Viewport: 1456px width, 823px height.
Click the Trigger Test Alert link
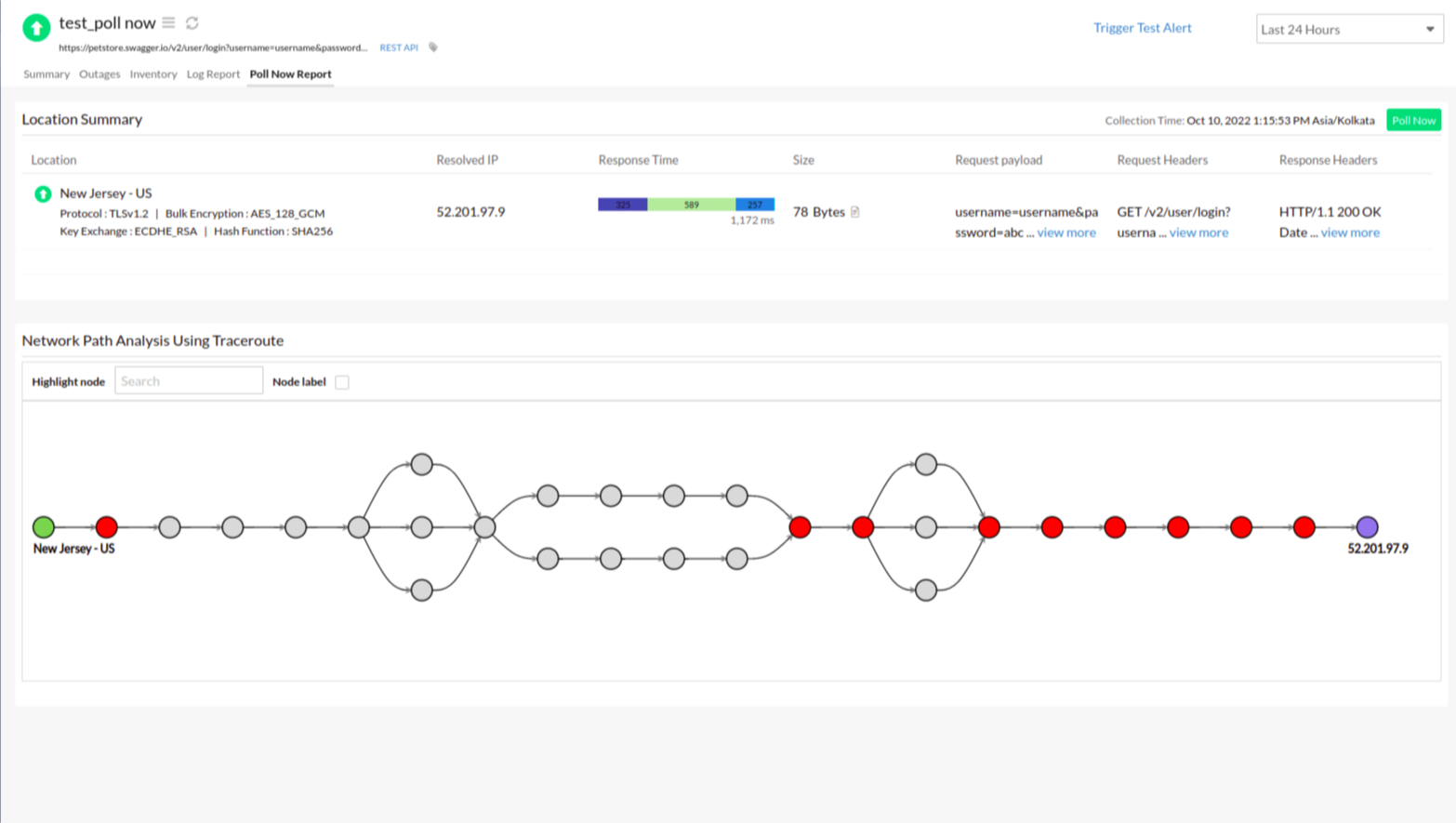tap(1142, 28)
